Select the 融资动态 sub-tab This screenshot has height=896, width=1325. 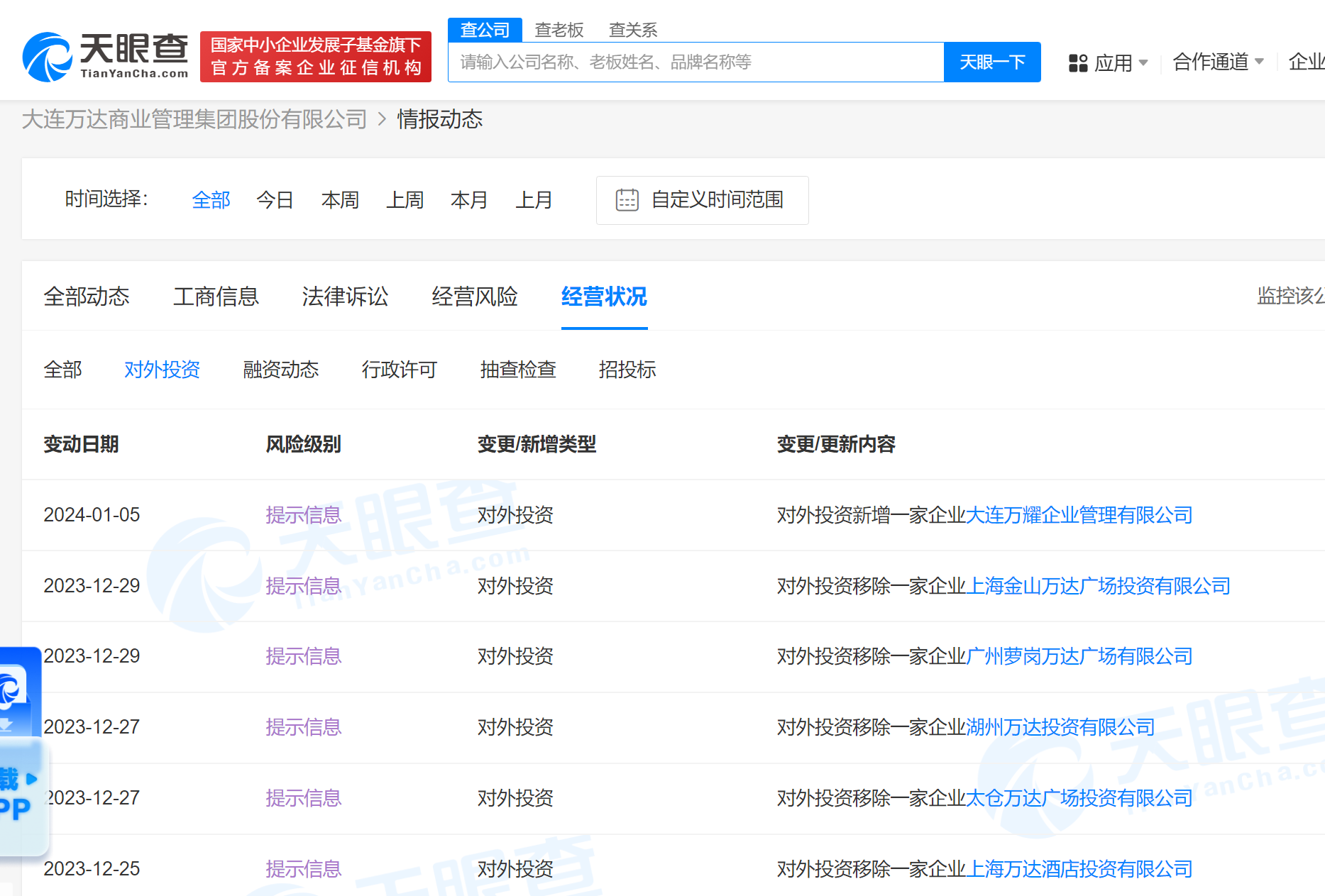coord(281,370)
